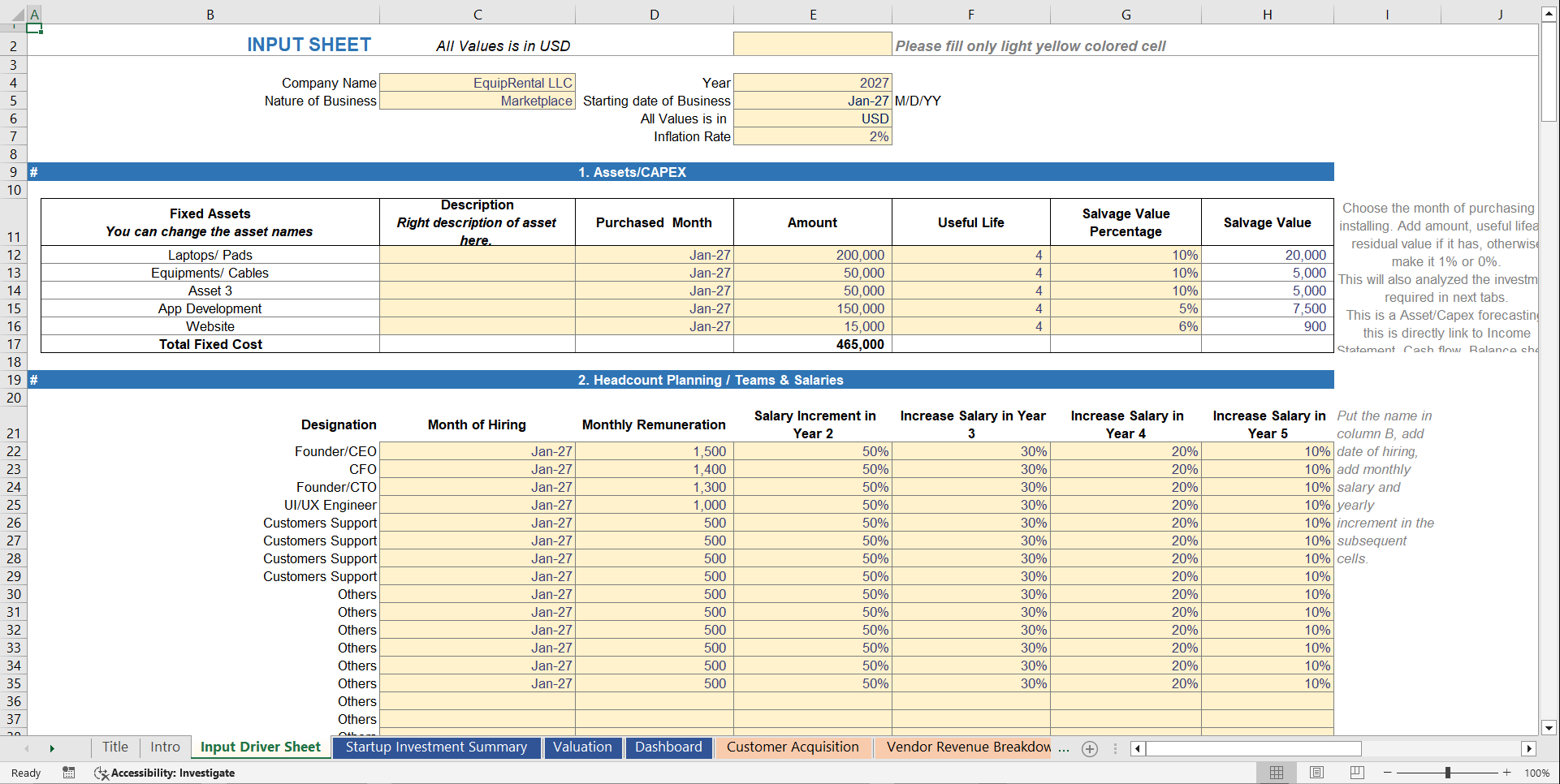The height and width of the screenshot is (784, 1560).
Task: Open hidden sheets via ellipsis
Action: (1064, 749)
